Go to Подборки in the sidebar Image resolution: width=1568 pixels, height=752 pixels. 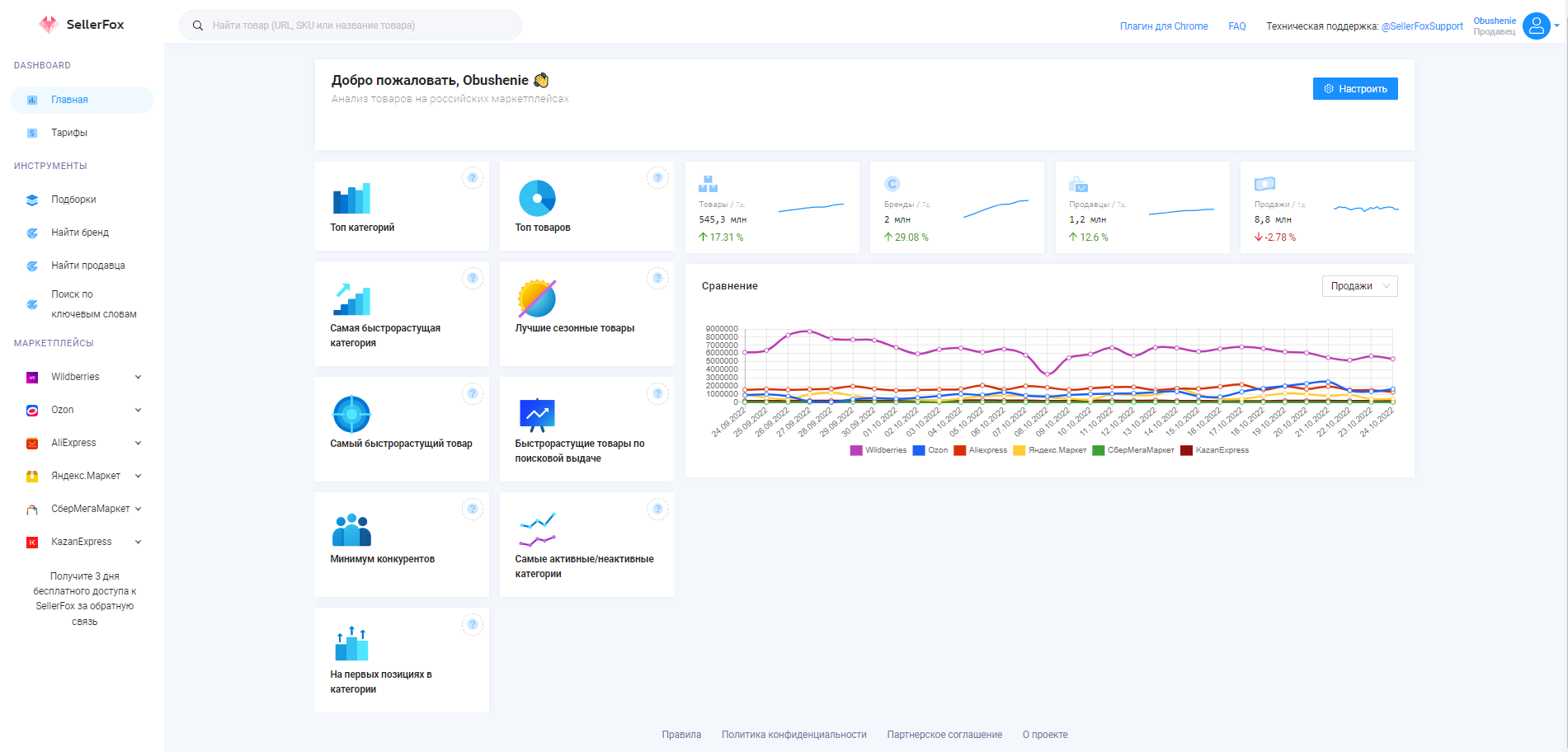pos(73,200)
